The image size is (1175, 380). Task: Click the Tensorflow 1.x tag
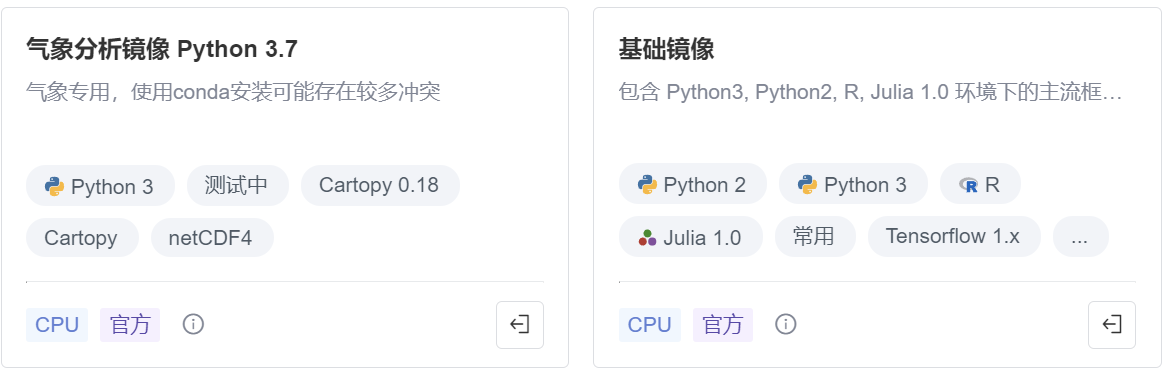coord(954,237)
